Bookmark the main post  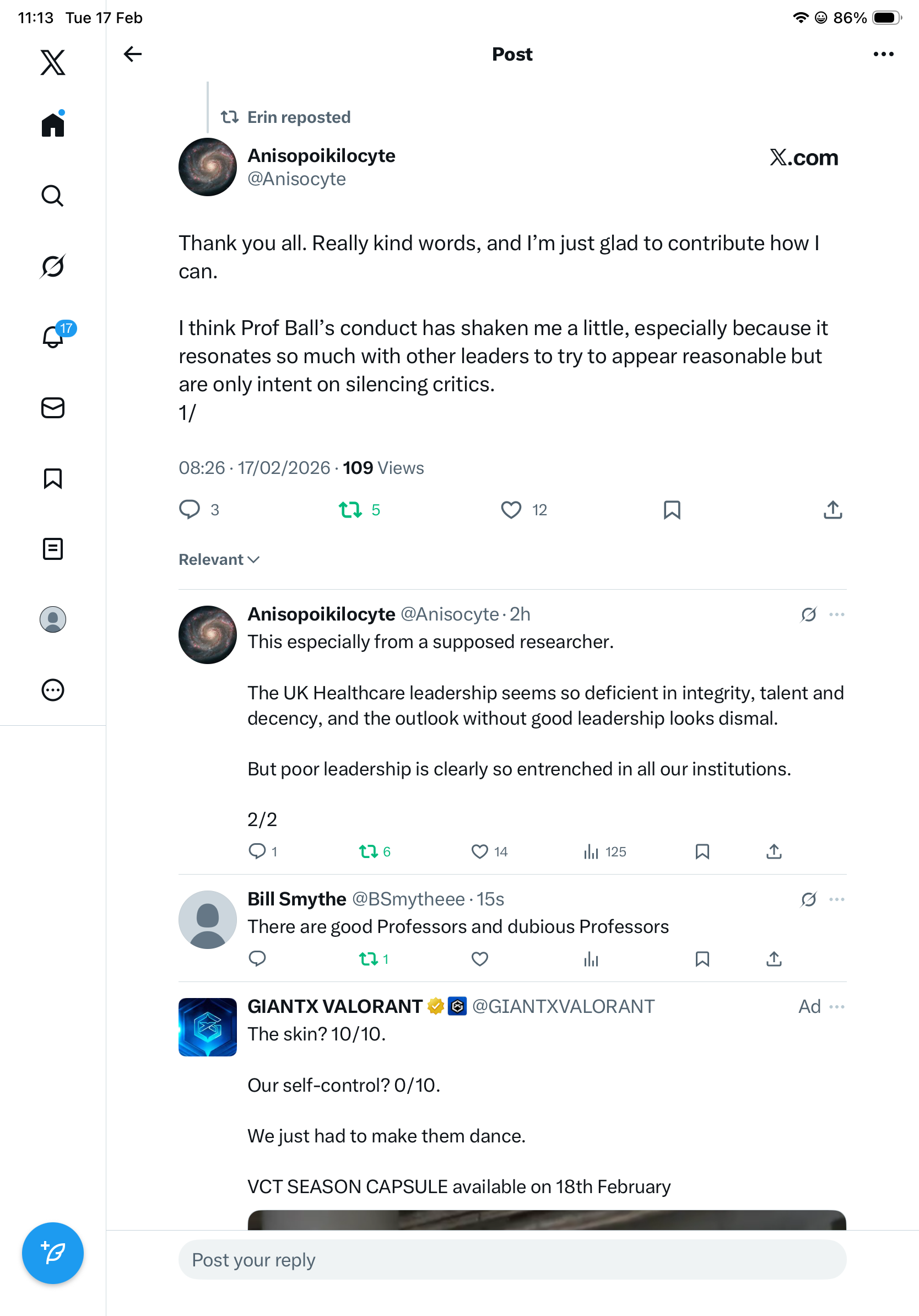(x=672, y=510)
